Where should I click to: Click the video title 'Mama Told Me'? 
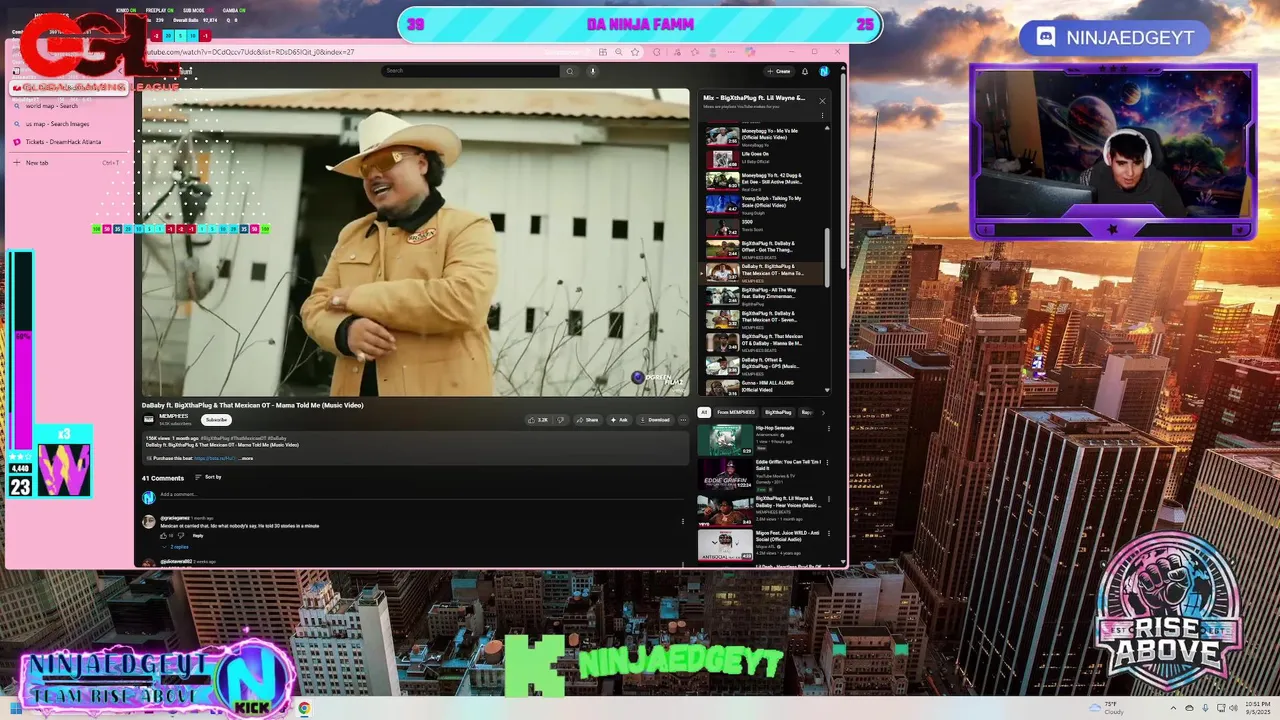[x=252, y=405]
